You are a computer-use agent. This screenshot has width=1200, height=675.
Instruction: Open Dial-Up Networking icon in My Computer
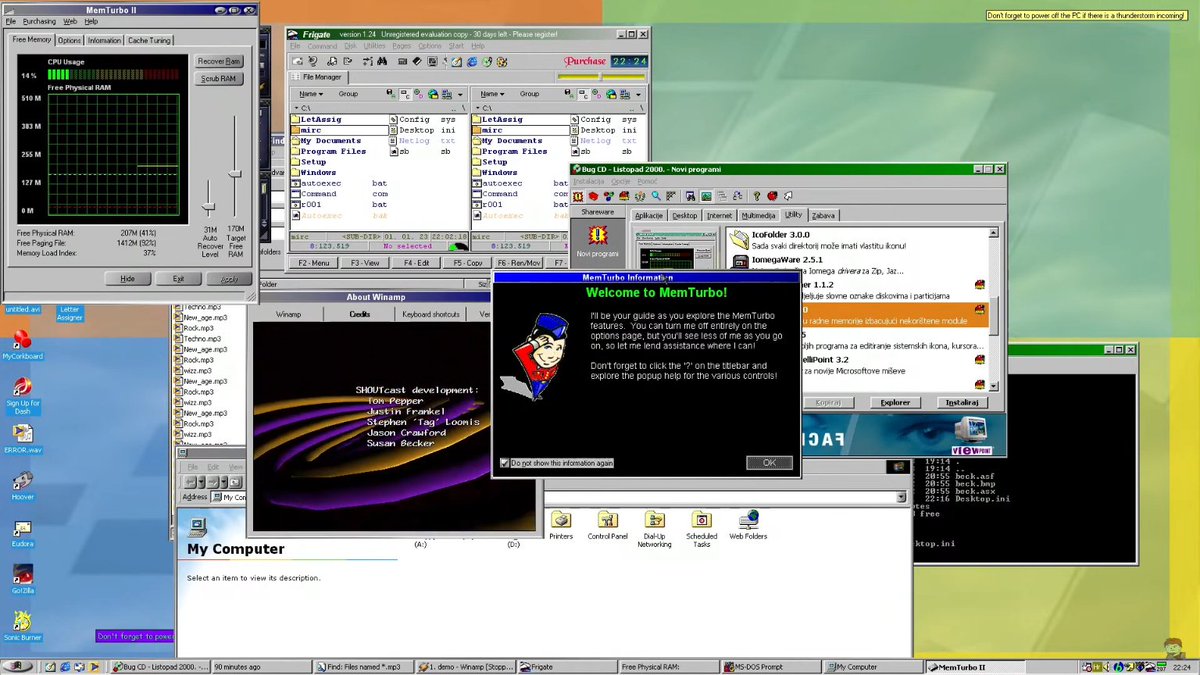(654, 520)
